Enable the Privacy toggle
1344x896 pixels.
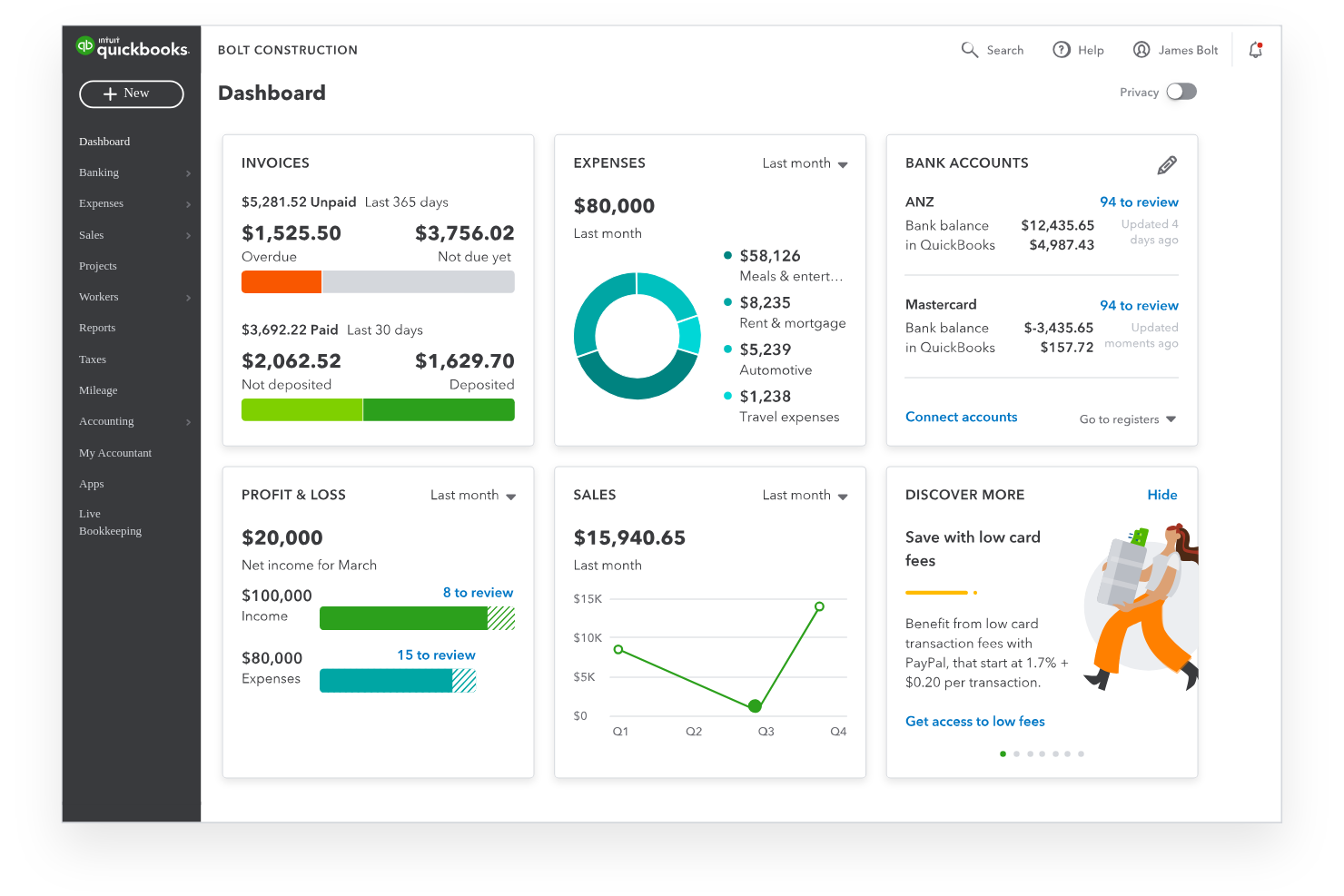(1181, 92)
